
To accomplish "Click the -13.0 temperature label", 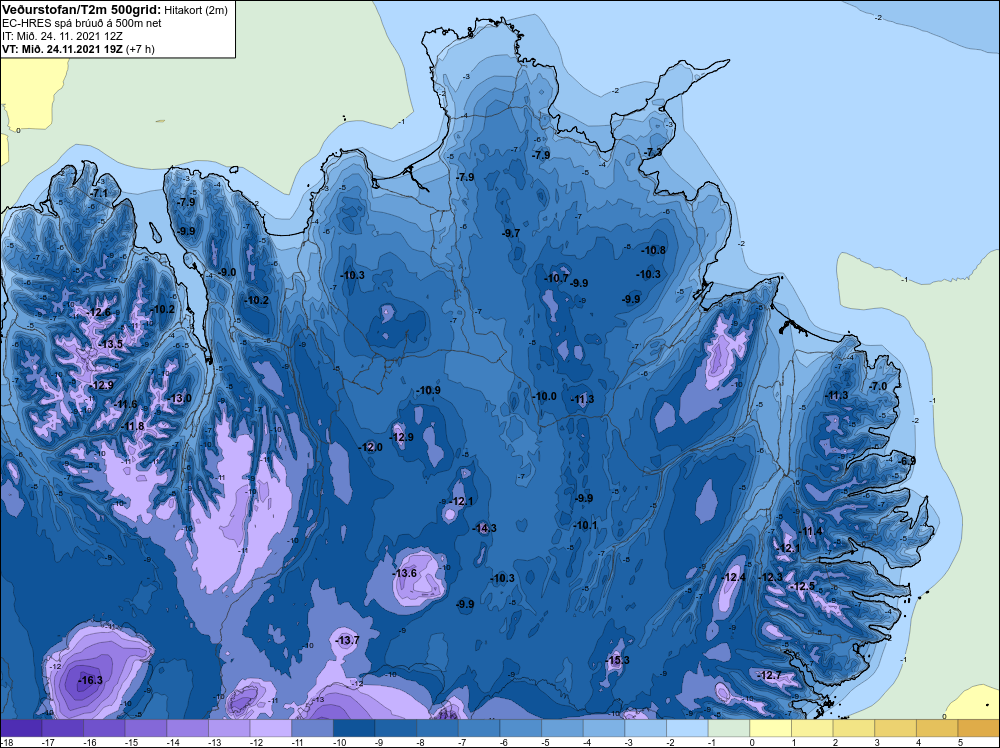I will coord(179,399).
